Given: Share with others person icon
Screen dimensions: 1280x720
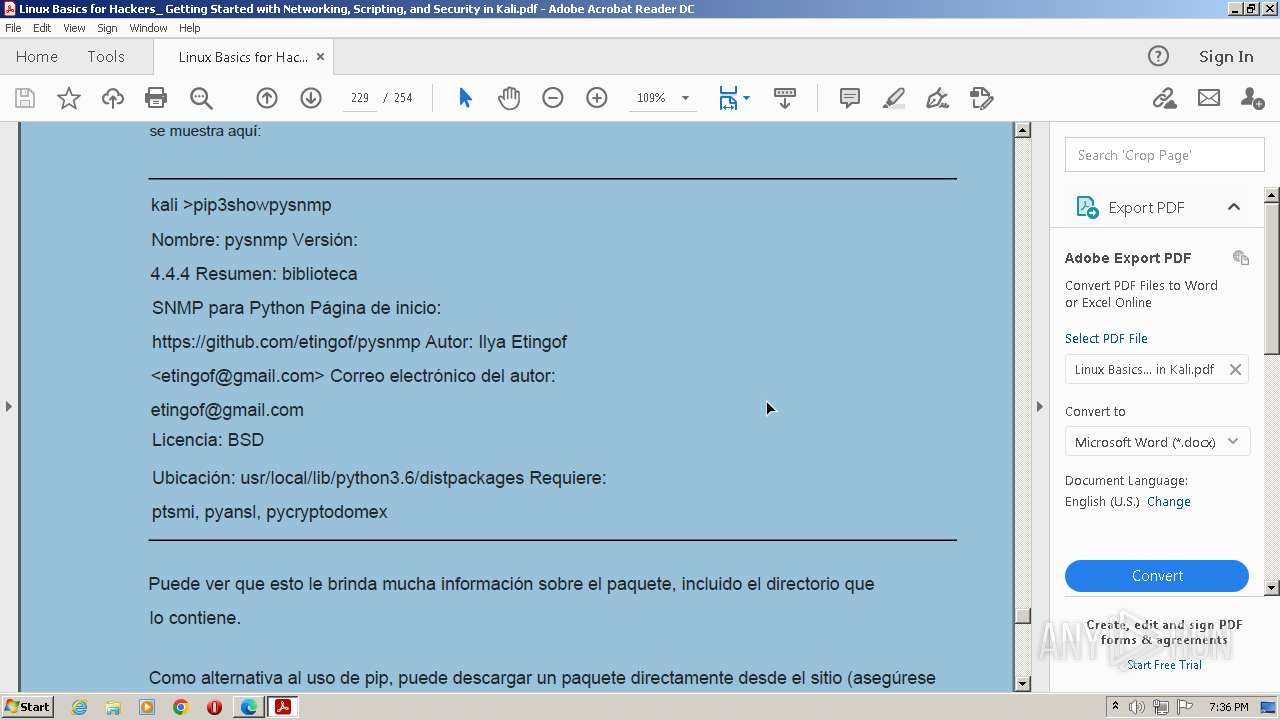Looking at the screenshot, I should pyautogui.click(x=1252, y=98).
